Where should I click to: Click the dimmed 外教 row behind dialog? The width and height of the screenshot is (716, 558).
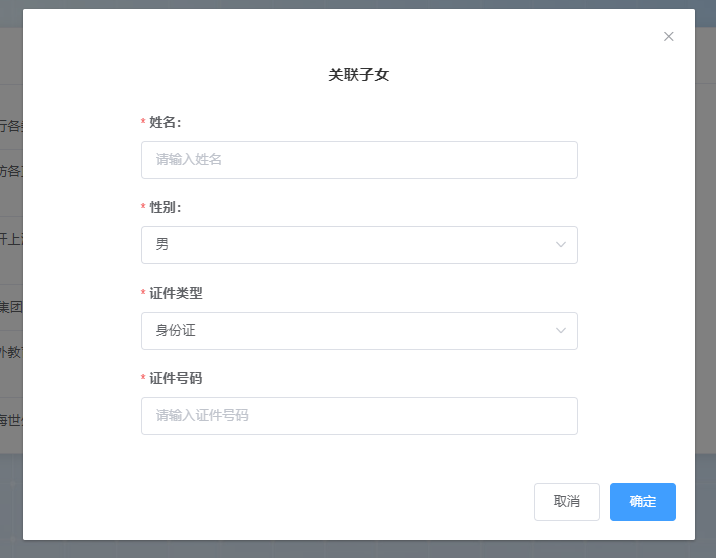pyautogui.click(x=11, y=352)
